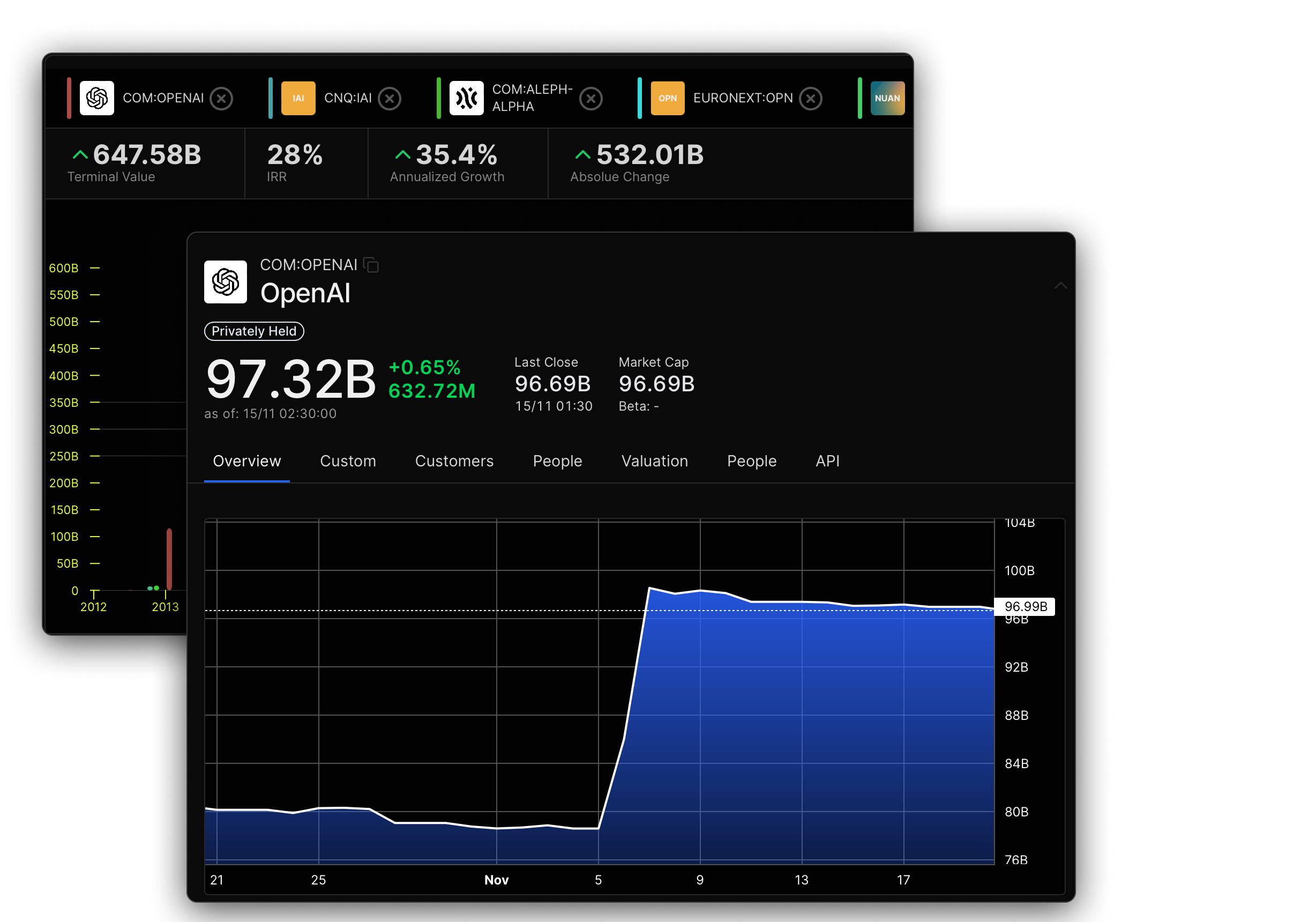Click the 96.99B price marker on chart
This screenshot has height=922, width=1316.
click(x=1026, y=607)
